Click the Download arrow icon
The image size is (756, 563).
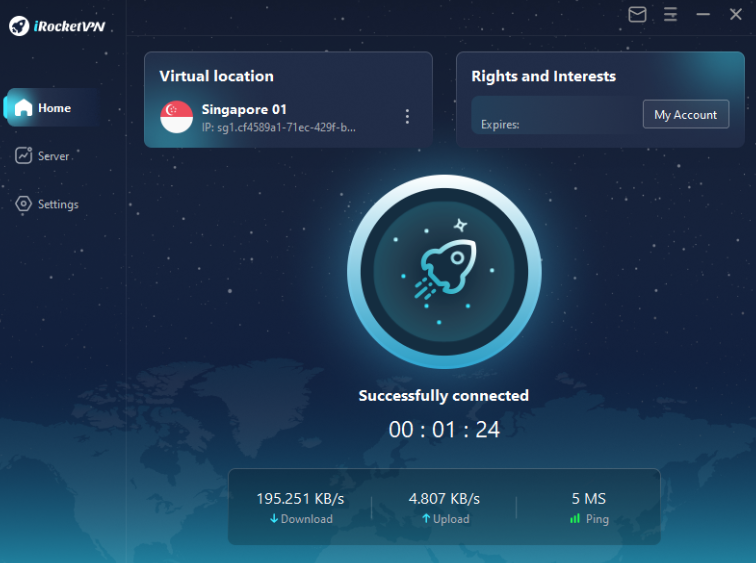(274, 519)
